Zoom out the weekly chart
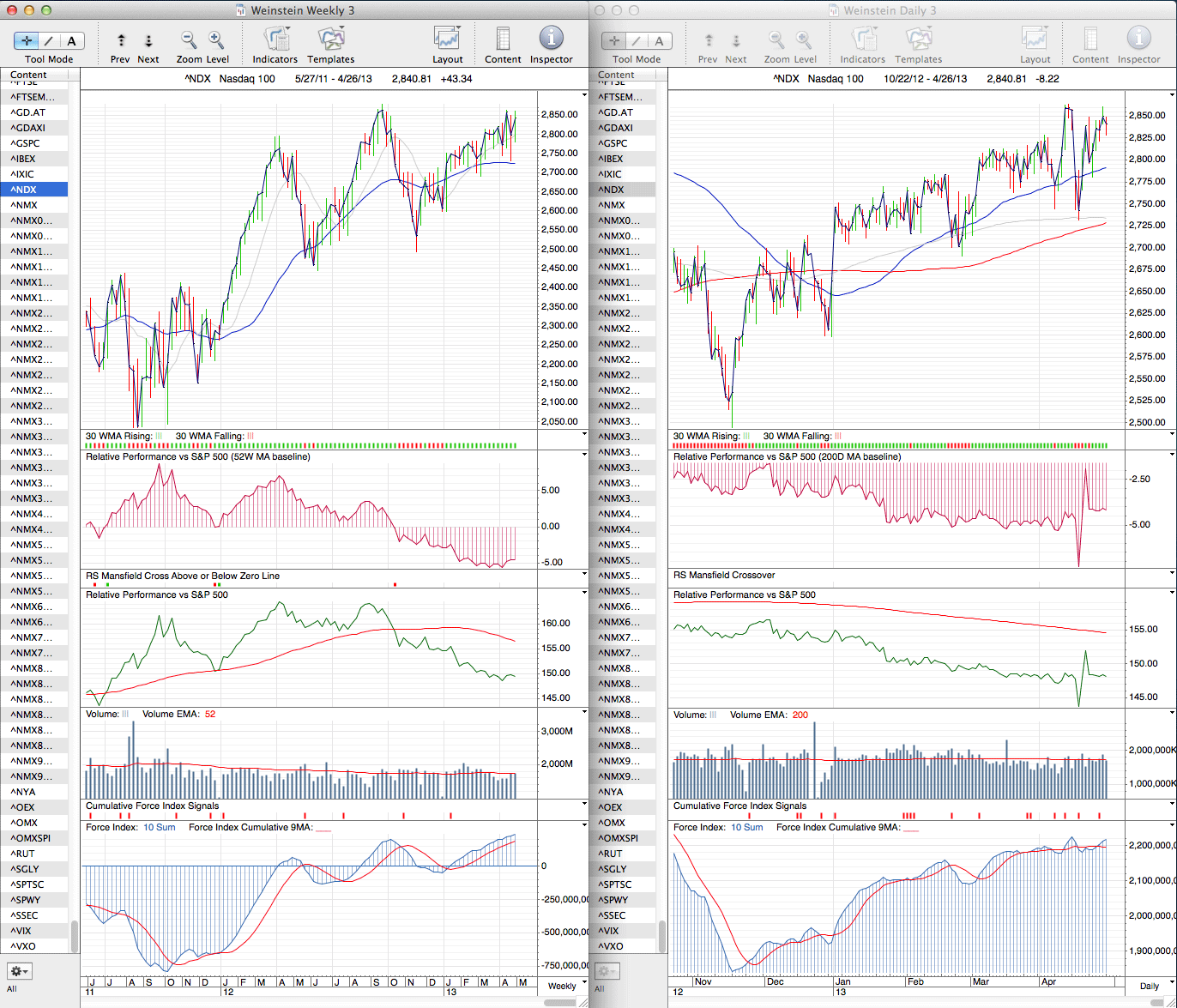The image size is (1177, 1008). tap(189, 39)
